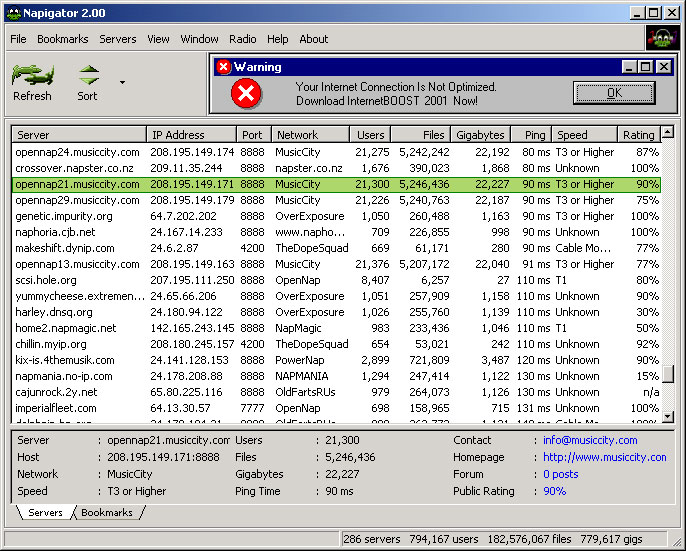The height and width of the screenshot is (551, 686).
Task: Click the large red X warning icon
Action: [246, 93]
